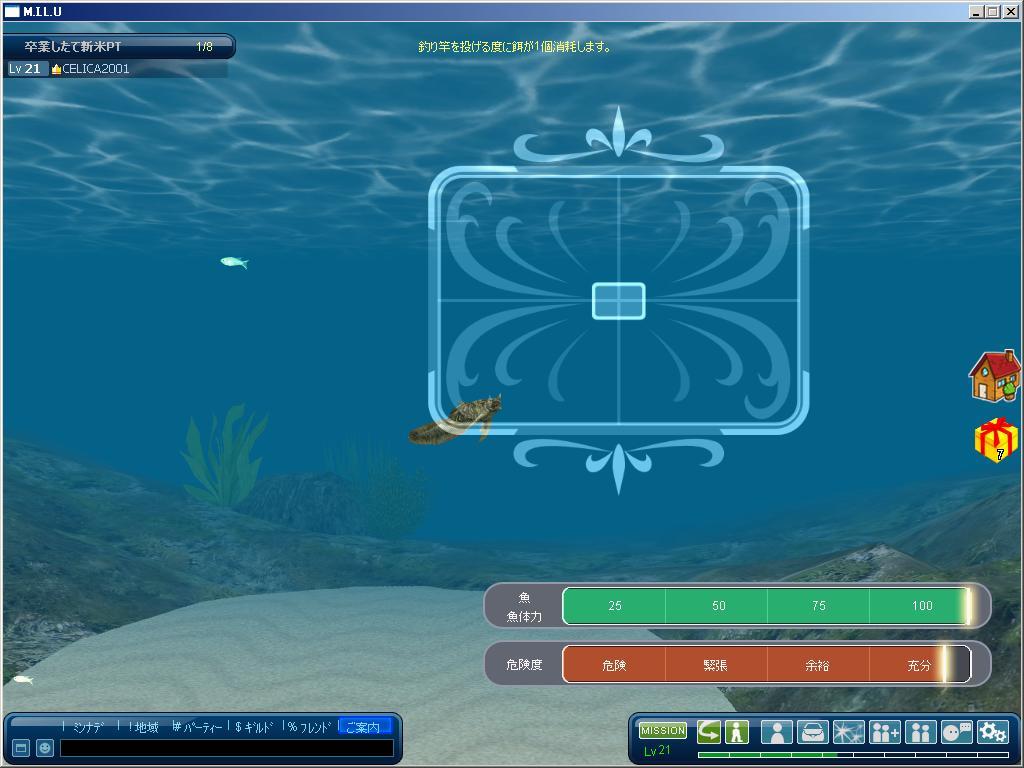Click the chat text input field
The image size is (1024, 768).
click(x=226, y=748)
